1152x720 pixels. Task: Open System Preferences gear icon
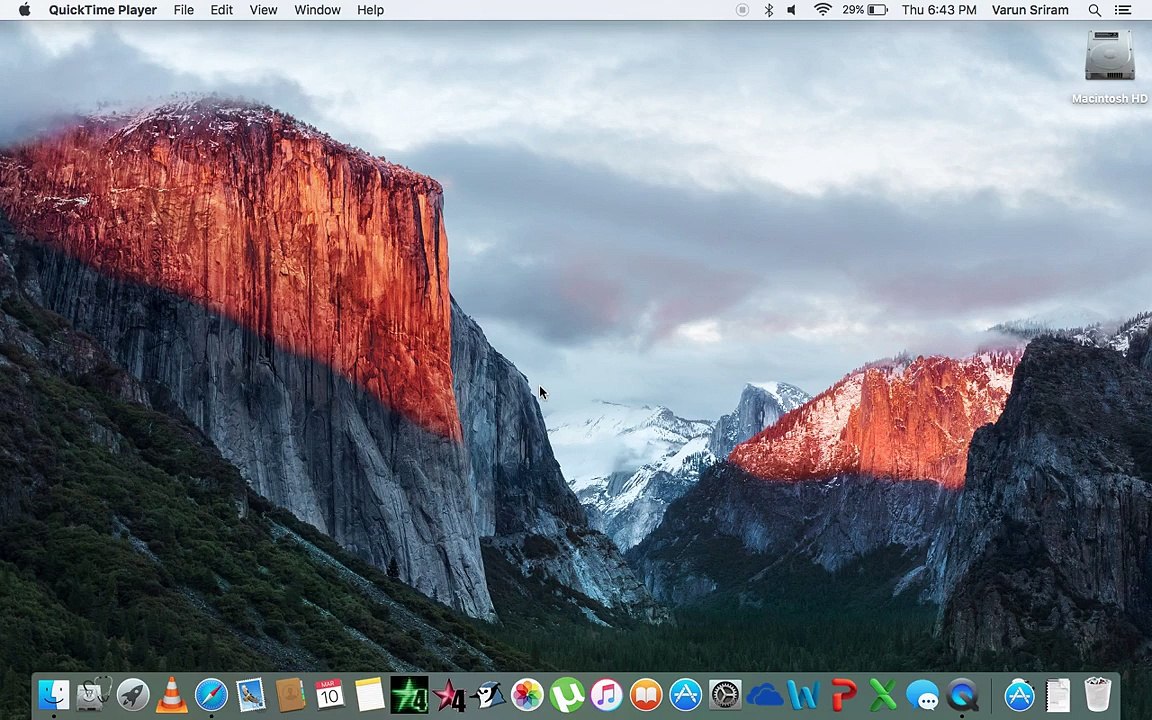[725, 694]
